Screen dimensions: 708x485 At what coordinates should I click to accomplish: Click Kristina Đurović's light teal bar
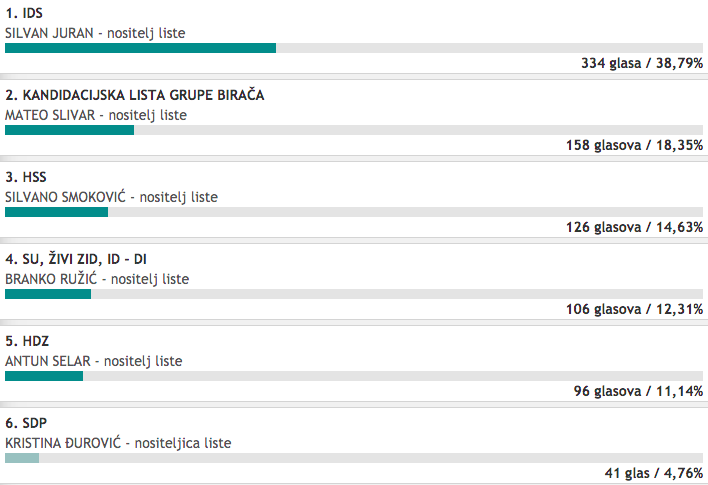(22, 458)
